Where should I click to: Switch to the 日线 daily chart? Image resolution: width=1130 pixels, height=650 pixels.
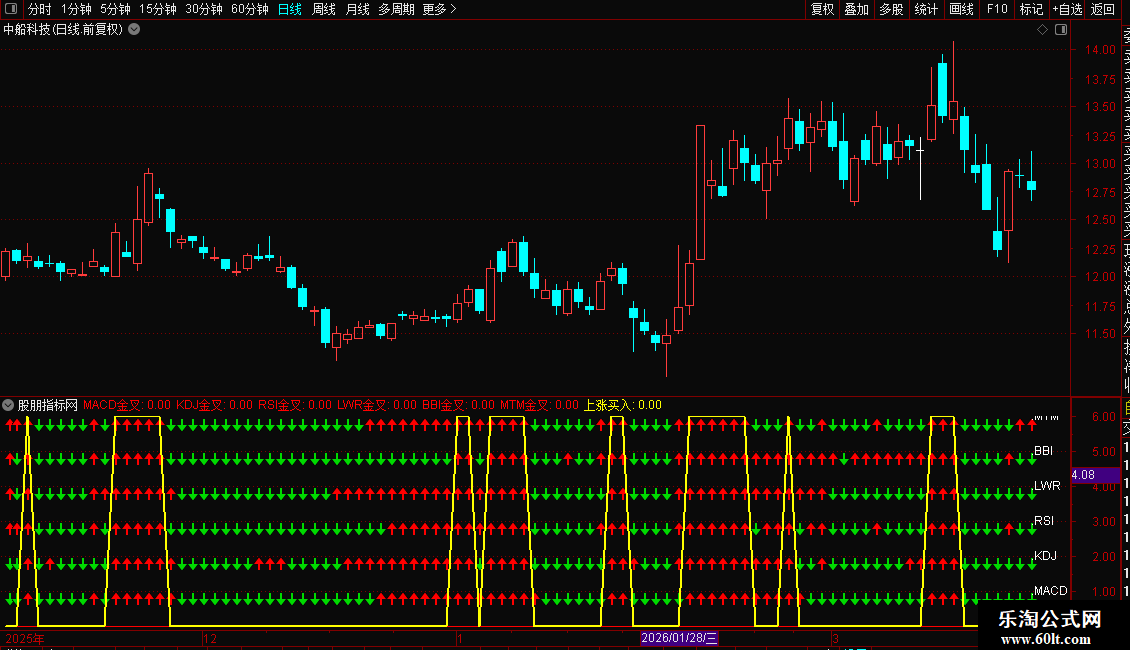point(290,9)
